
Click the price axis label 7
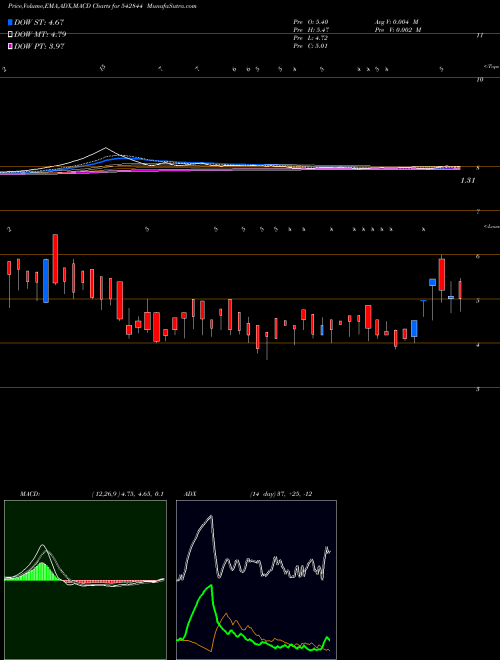[478, 212]
